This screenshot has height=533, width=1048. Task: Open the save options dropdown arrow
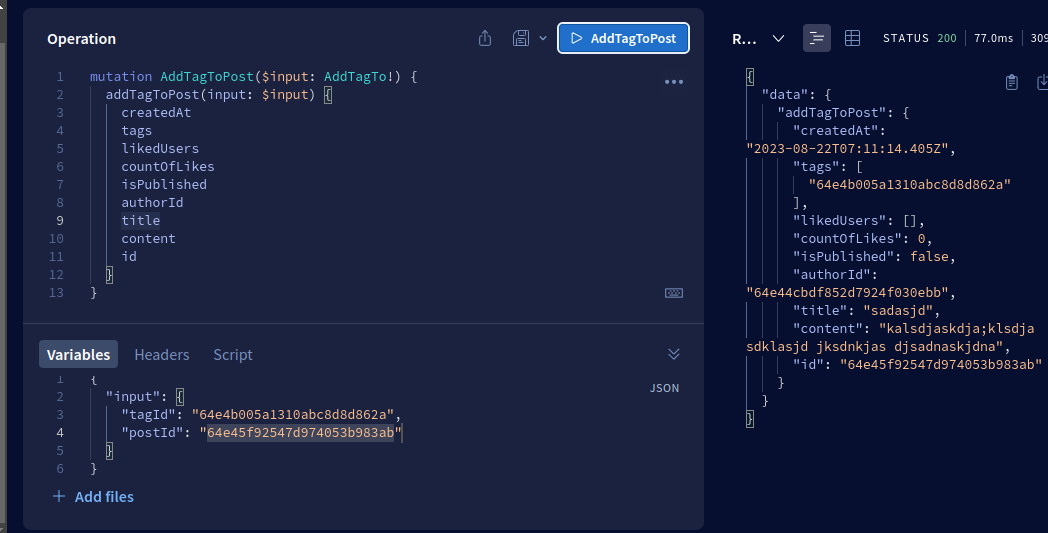click(543, 38)
